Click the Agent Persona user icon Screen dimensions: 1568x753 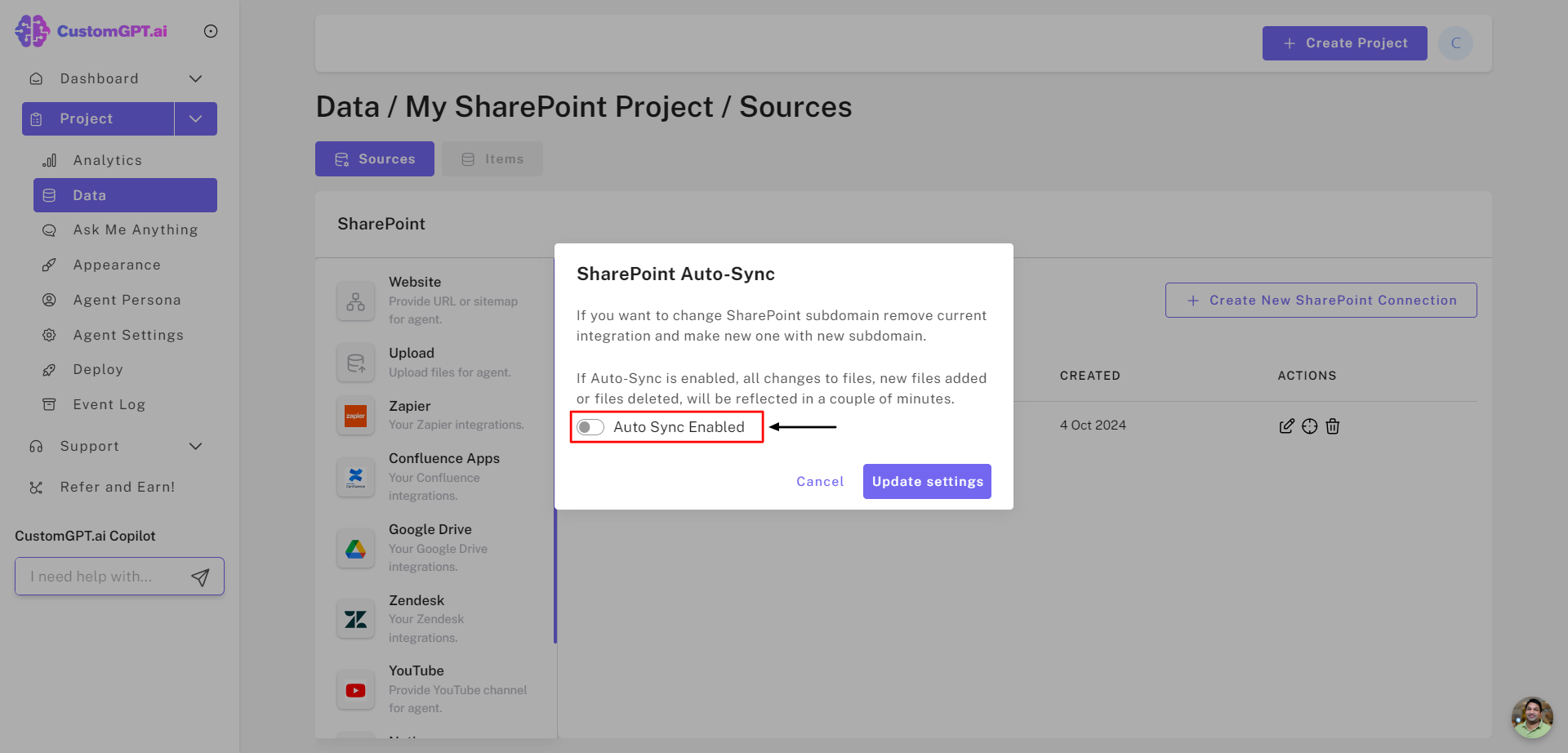pyautogui.click(x=49, y=300)
